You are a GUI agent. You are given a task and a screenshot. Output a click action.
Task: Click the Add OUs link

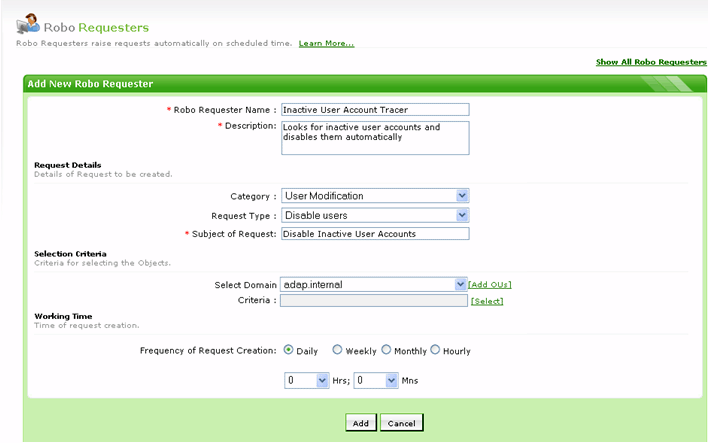pyautogui.click(x=490, y=285)
